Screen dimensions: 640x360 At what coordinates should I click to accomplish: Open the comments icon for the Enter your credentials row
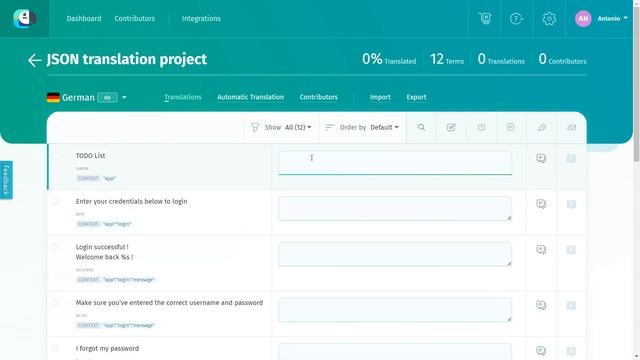click(x=541, y=204)
